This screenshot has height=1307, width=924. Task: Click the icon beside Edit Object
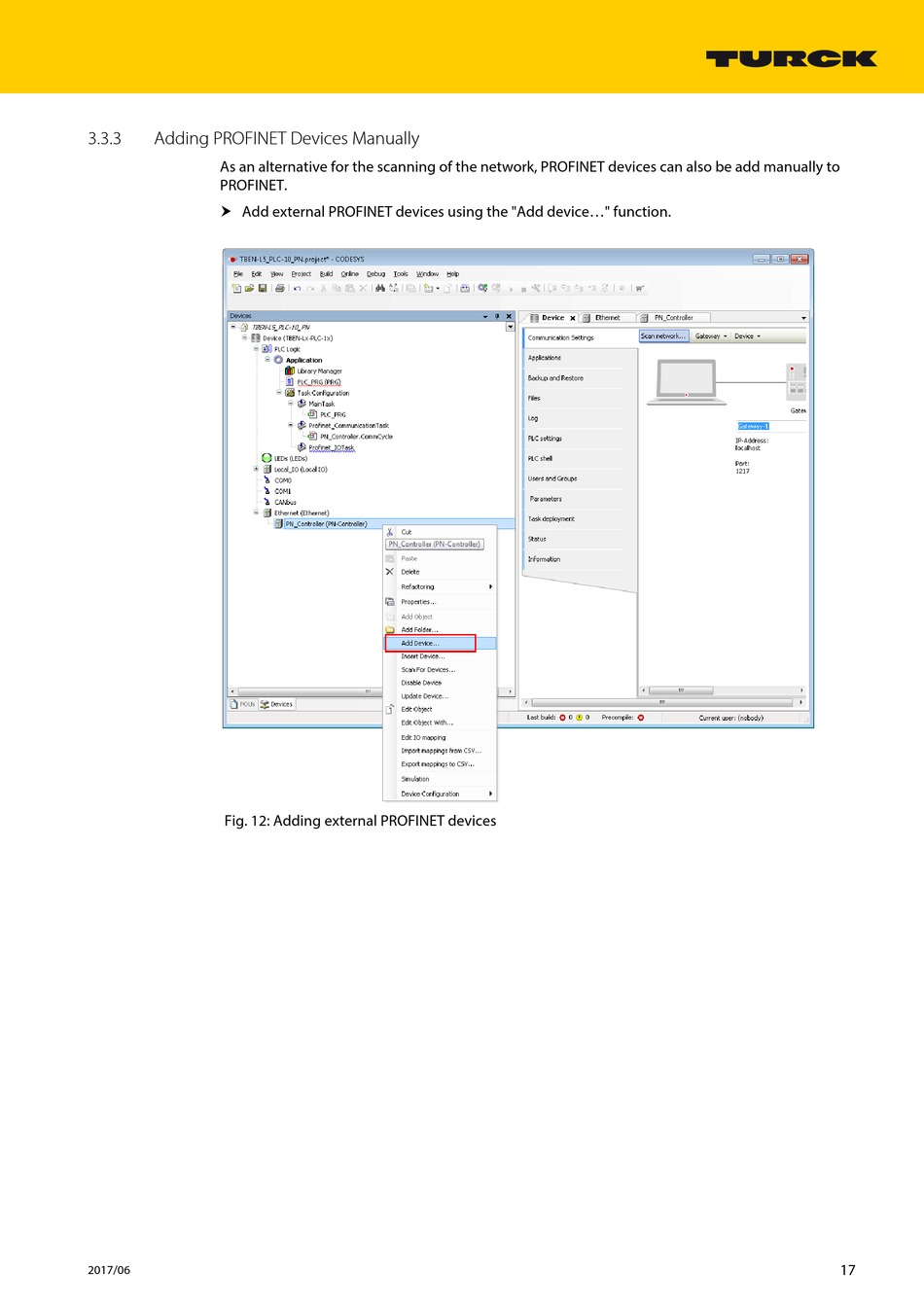(390, 709)
